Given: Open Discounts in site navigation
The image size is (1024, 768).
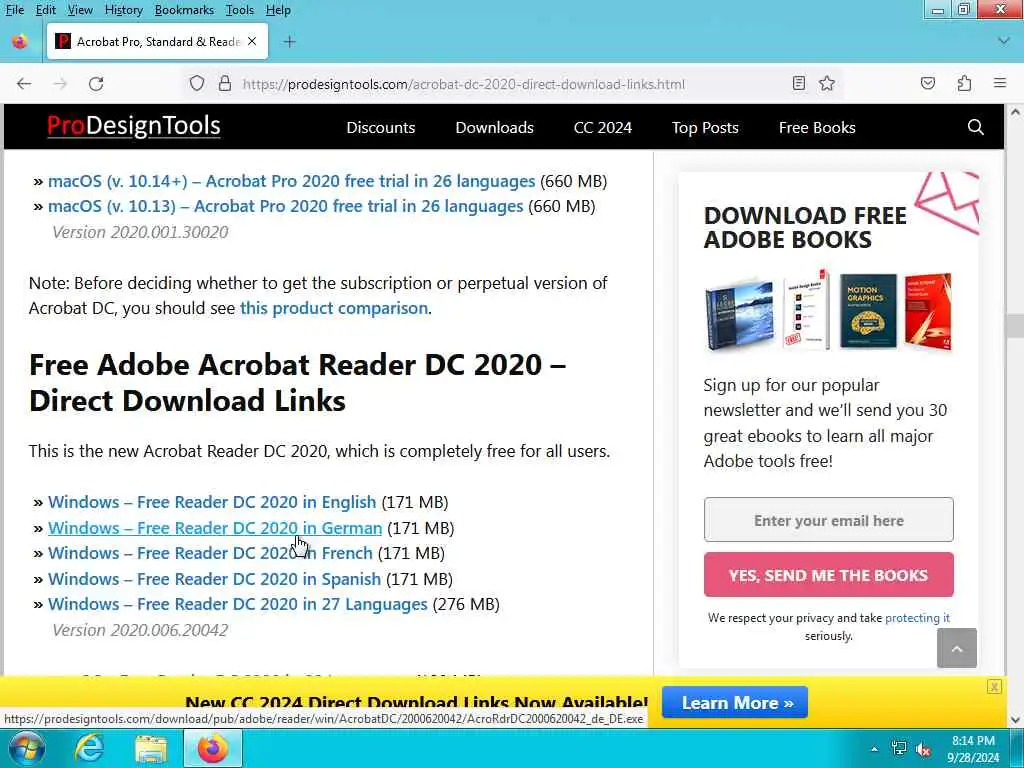Looking at the screenshot, I should pyautogui.click(x=381, y=127).
